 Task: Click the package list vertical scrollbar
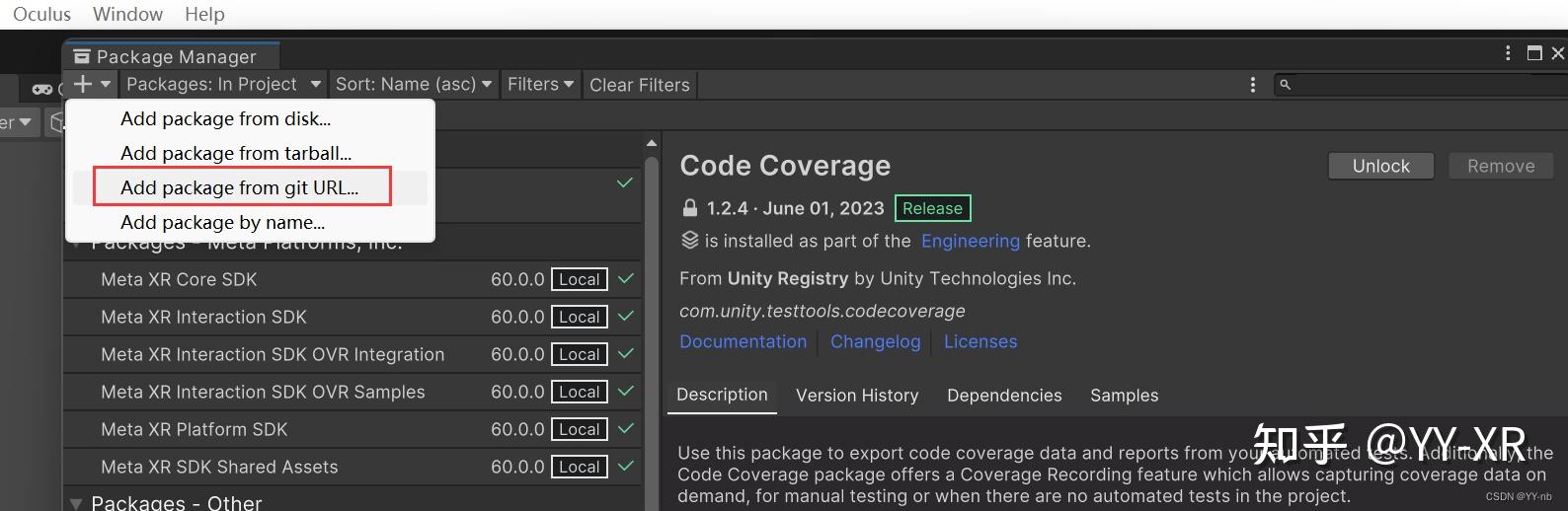651,326
